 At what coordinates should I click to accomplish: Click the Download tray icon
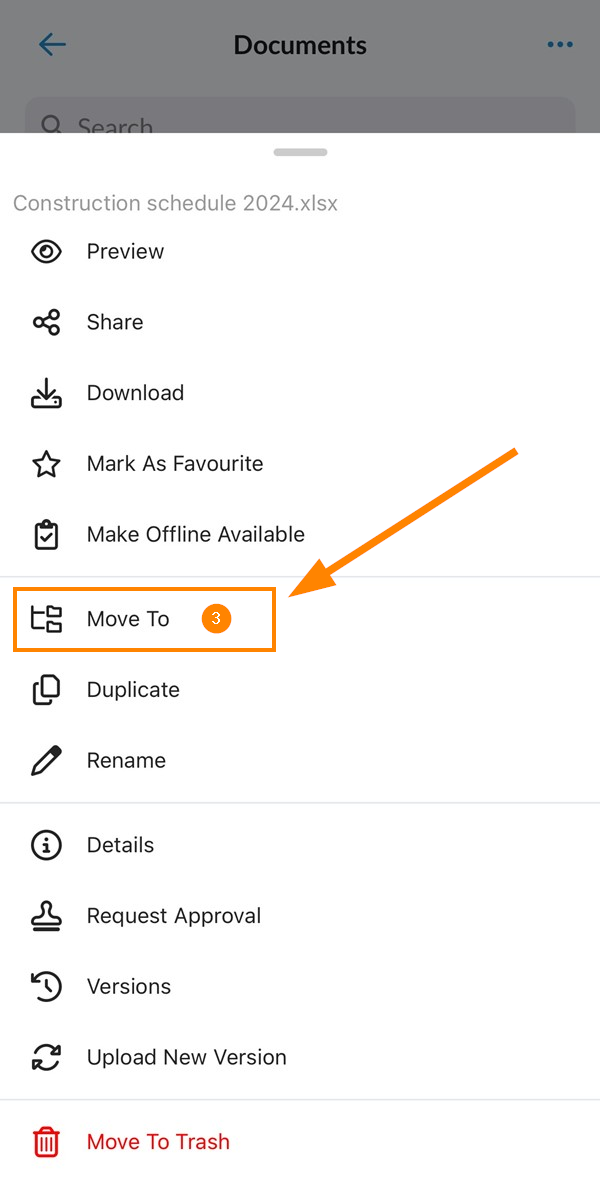(x=46, y=393)
